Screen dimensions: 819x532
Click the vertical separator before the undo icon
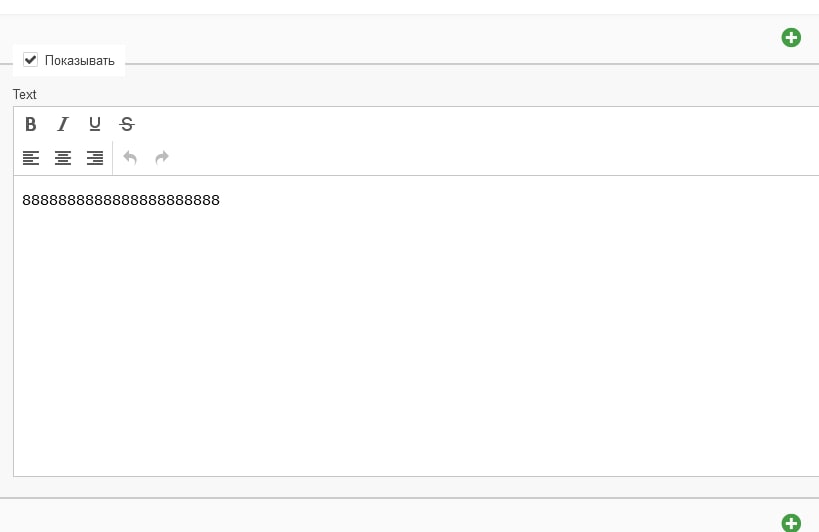[x=113, y=157]
